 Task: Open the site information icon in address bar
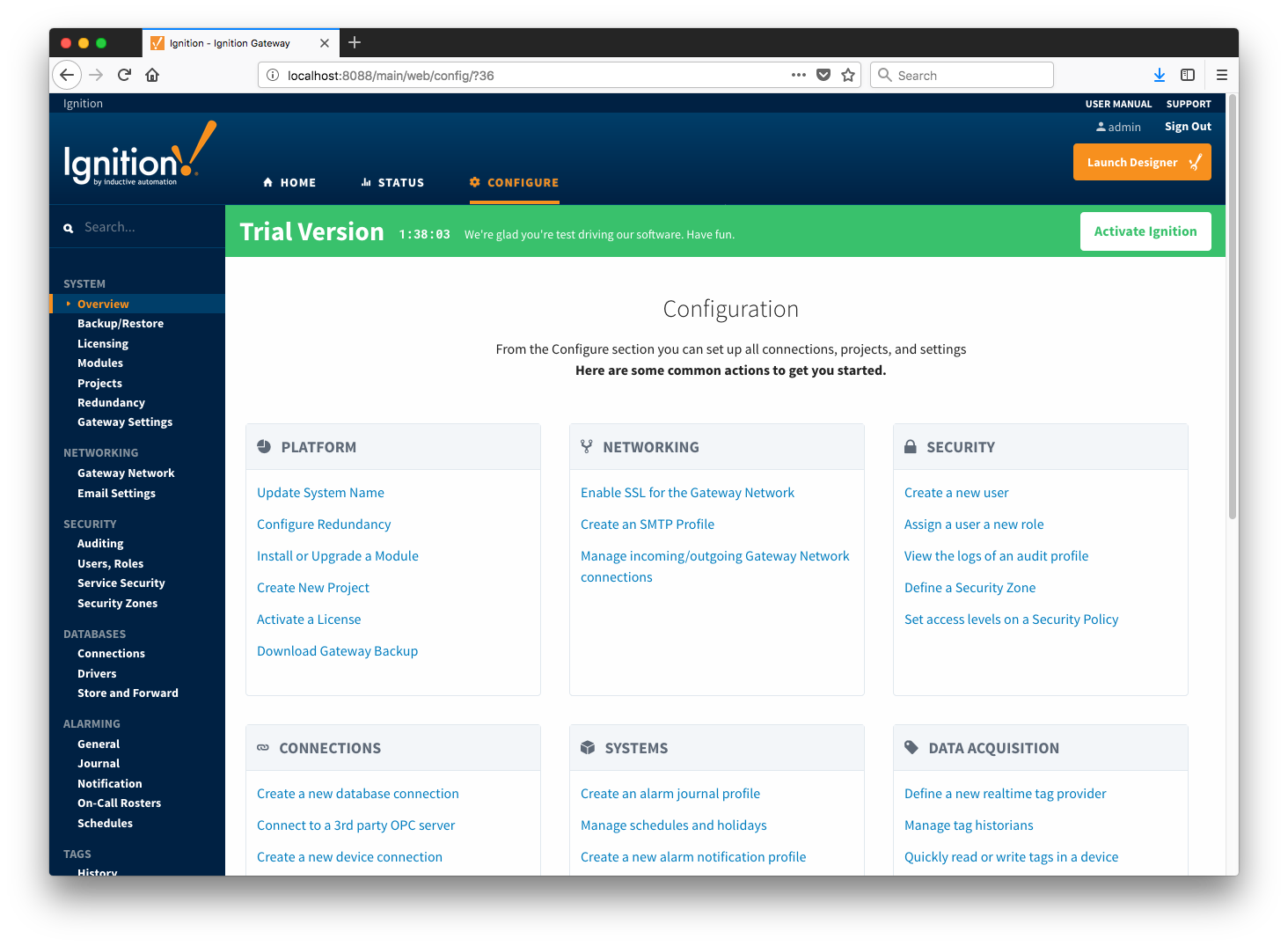point(273,75)
